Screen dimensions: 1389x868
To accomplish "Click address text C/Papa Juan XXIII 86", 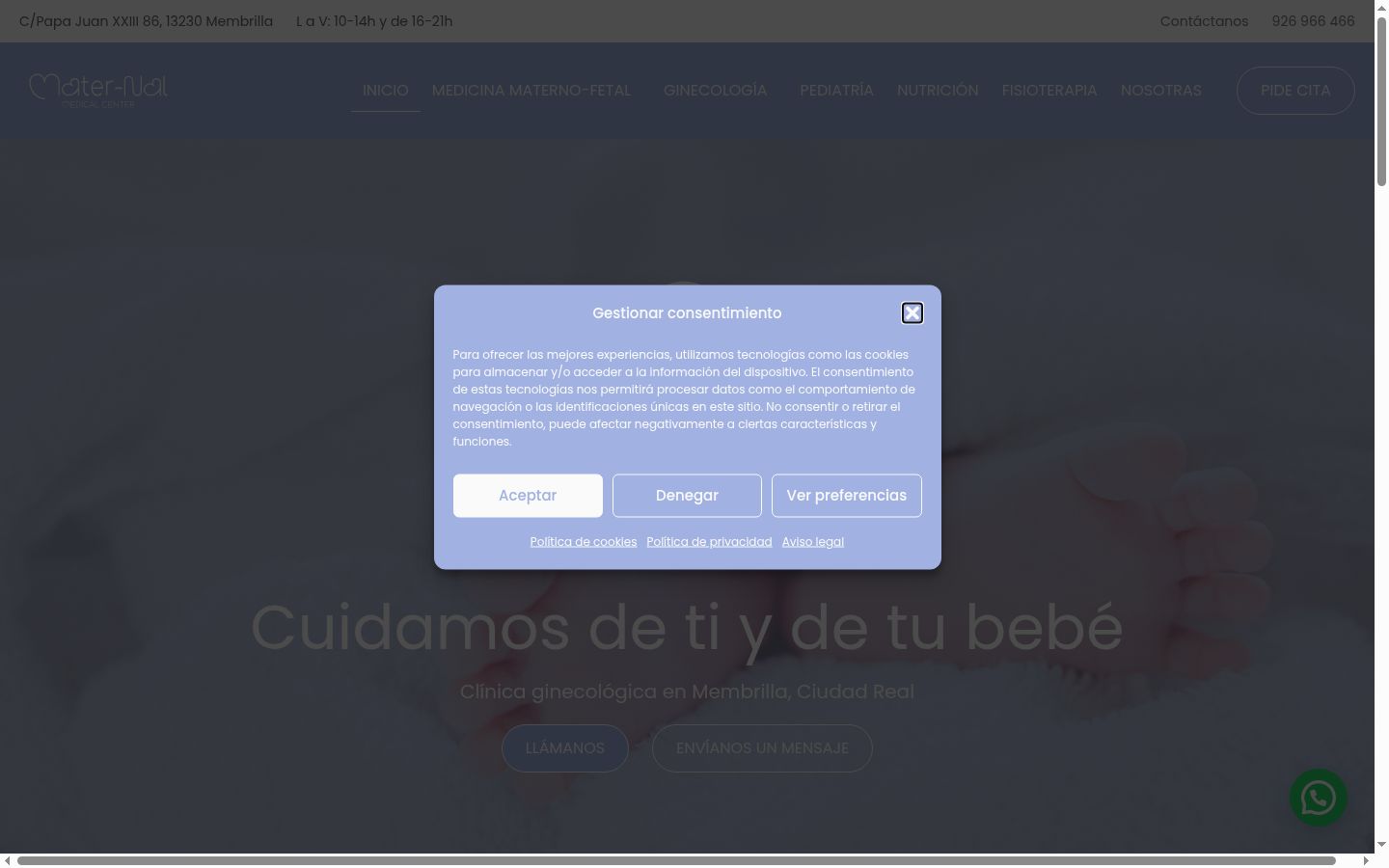I will tap(146, 21).
